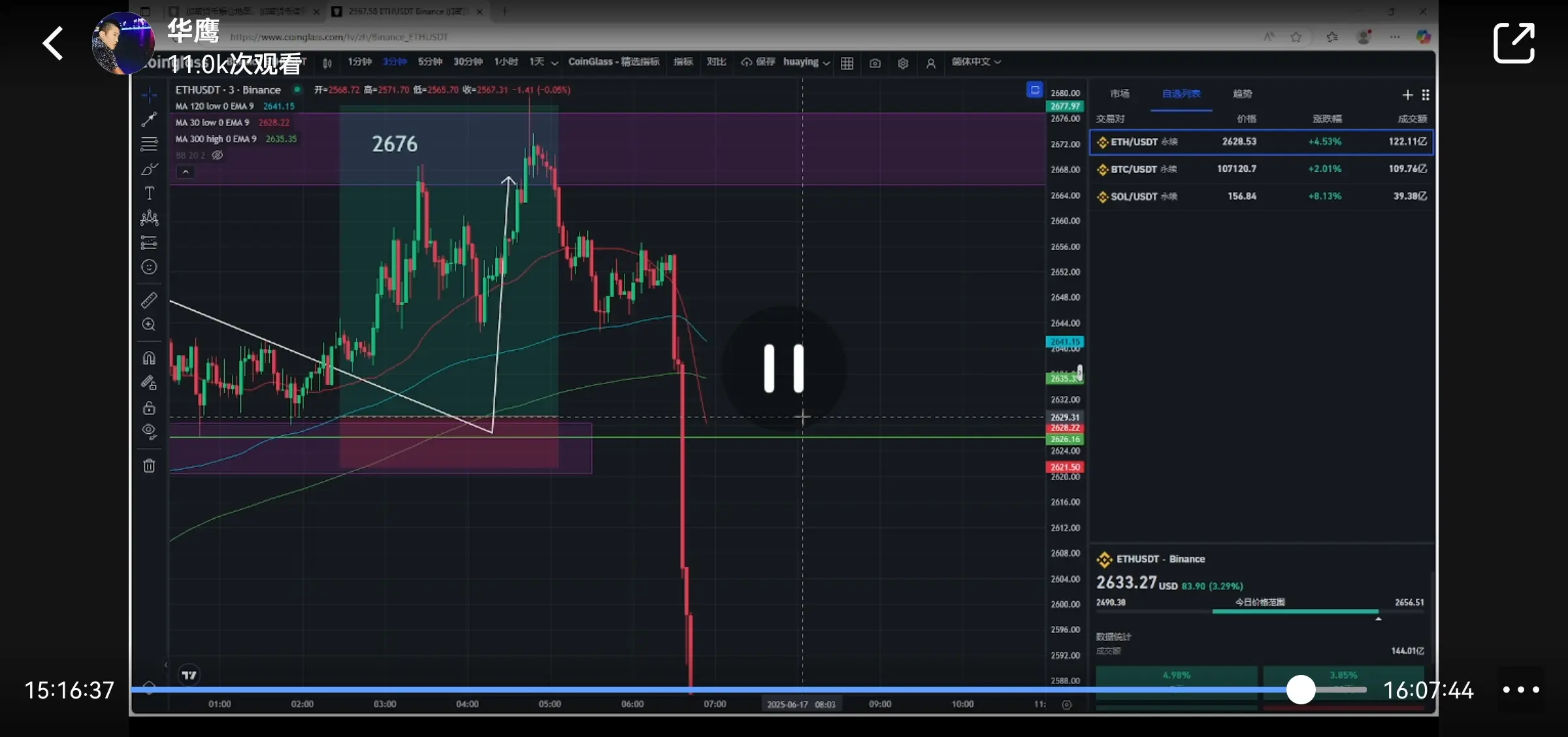This screenshot has width=1568, height=737.
Task: Select the ruler measure tool
Action: [x=149, y=300]
